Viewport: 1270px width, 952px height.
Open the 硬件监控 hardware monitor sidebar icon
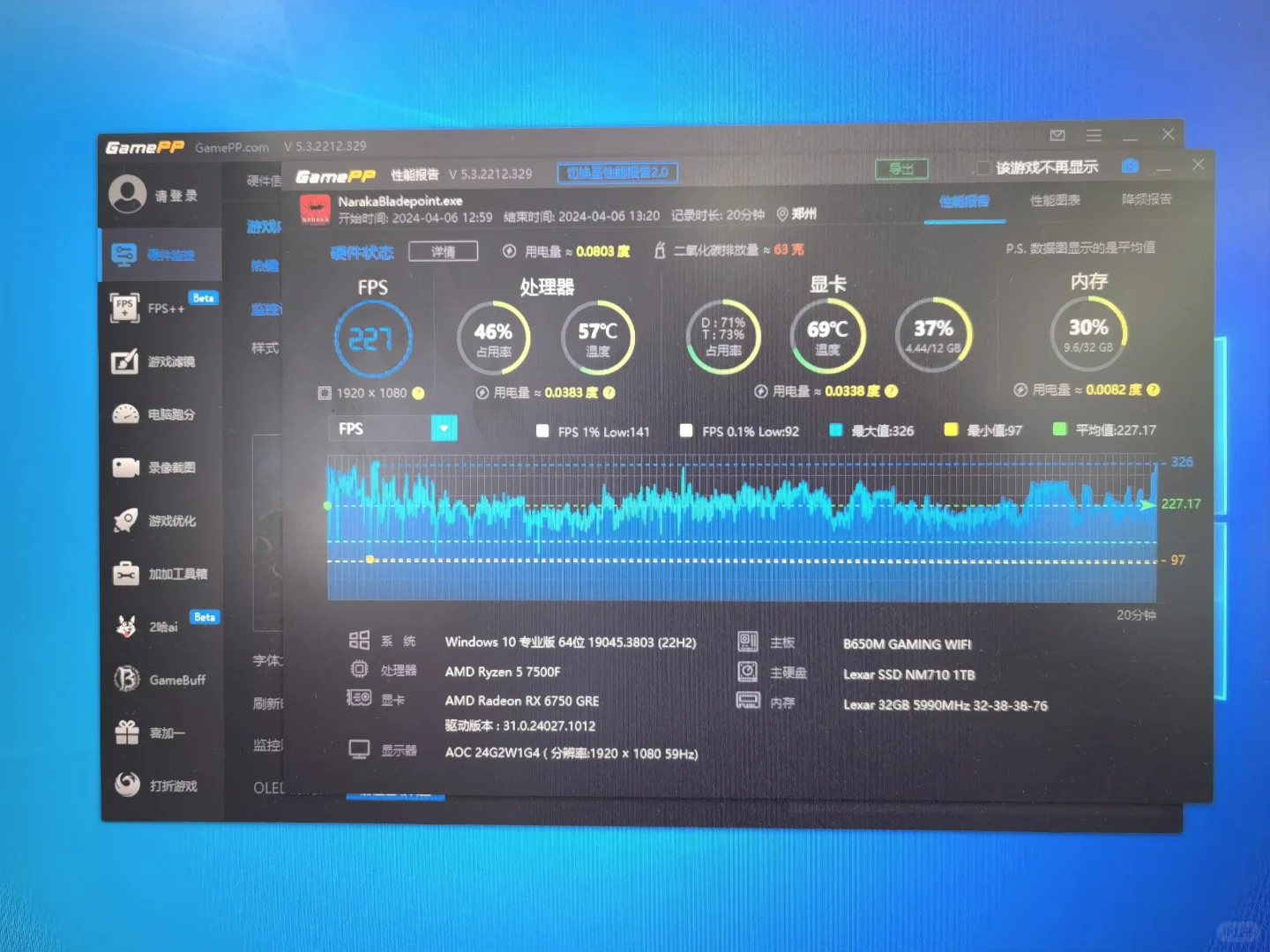123,255
